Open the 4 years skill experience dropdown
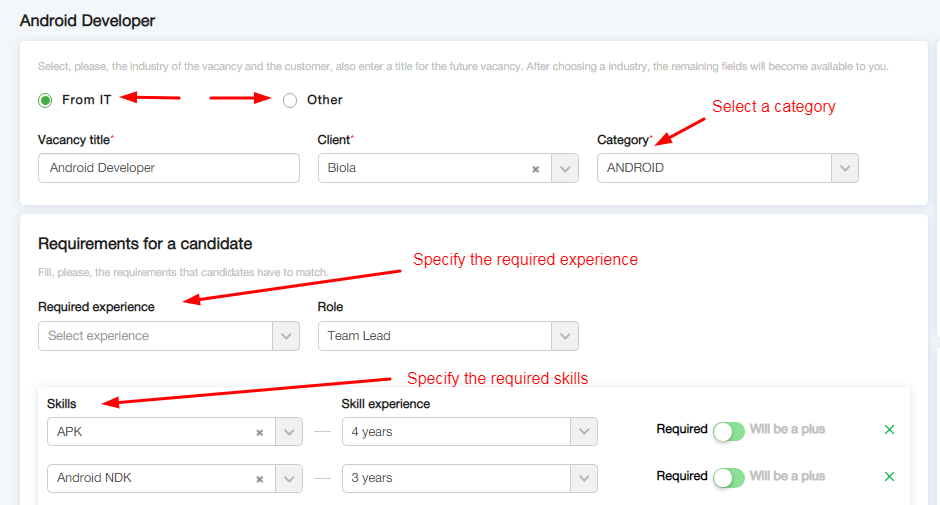 click(x=584, y=432)
